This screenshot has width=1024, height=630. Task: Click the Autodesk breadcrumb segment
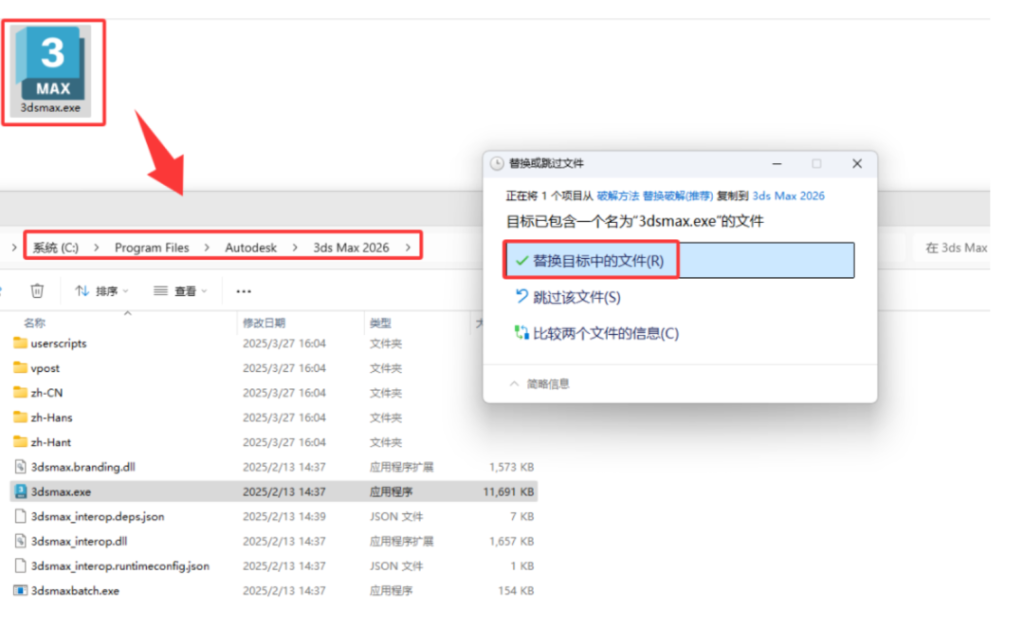point(251,247)
